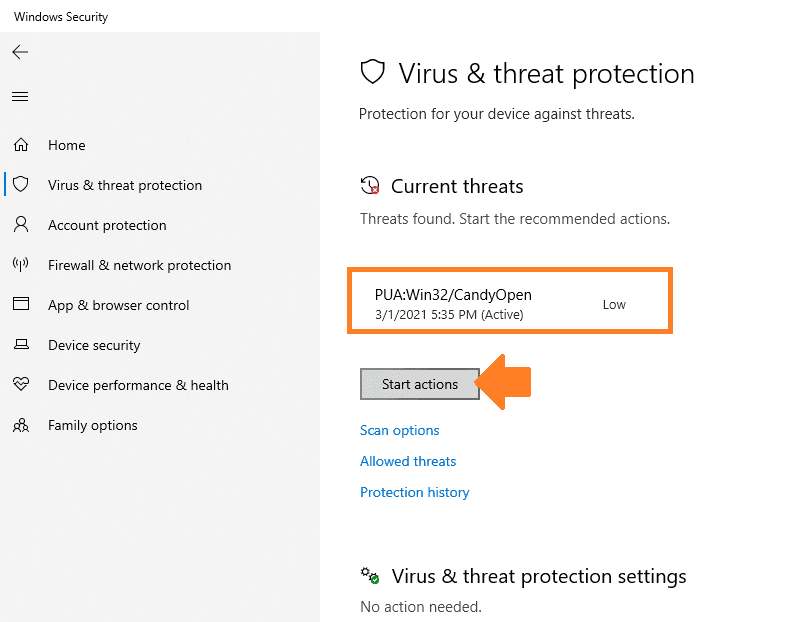The width and height of the screenshot is (790, 622).
Task: Open Family options section
Action: pyautogui.click(x=93, y=426)
